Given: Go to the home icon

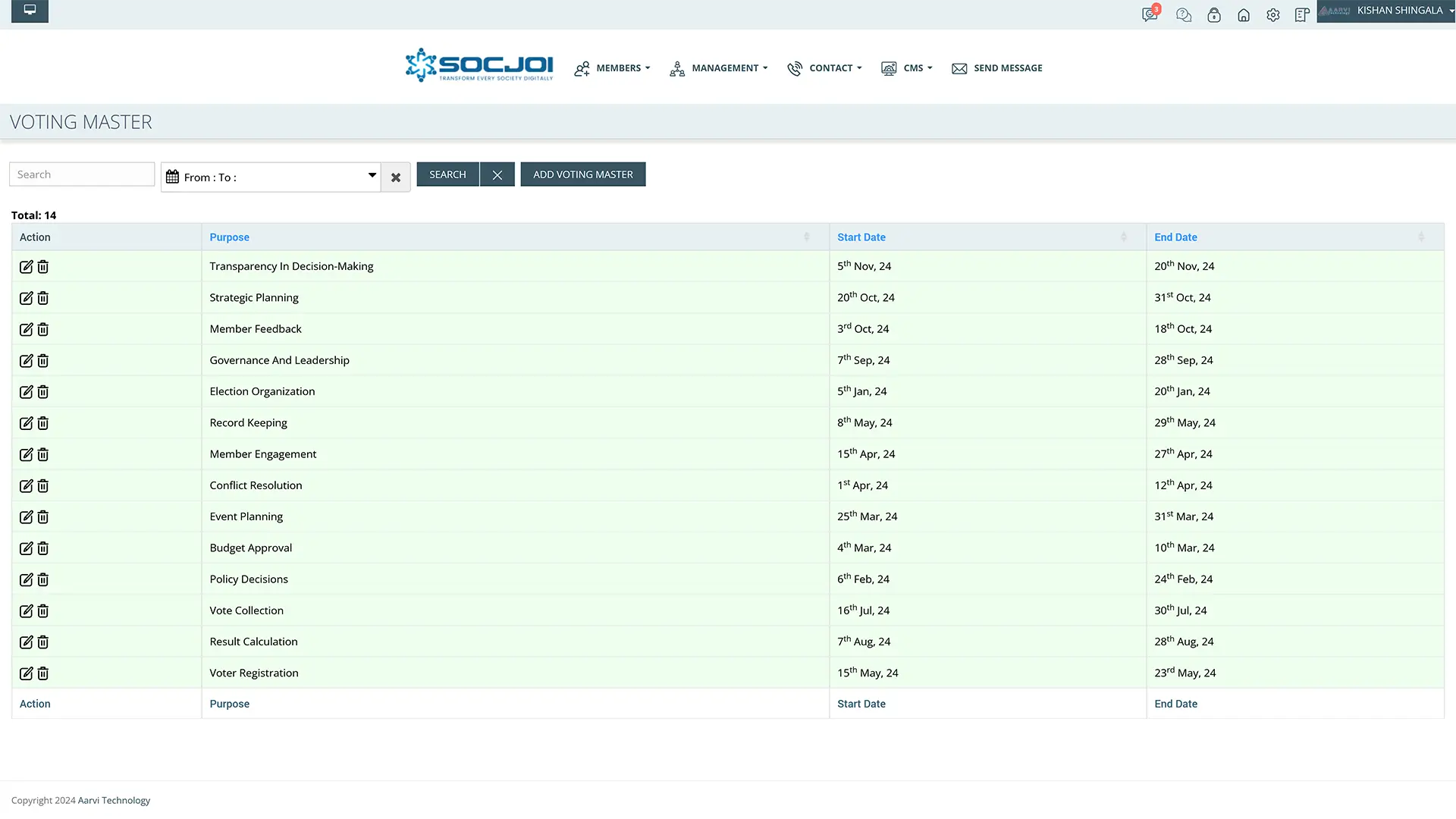Looking at the screenshot, I should [1243, 14].
